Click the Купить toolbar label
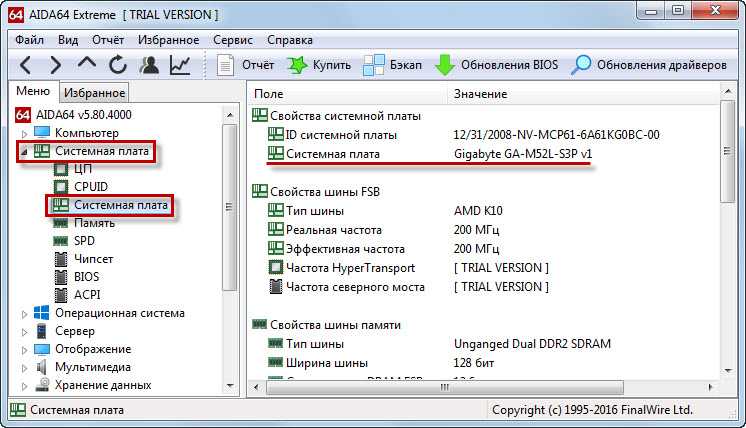 tap(332, 65)
